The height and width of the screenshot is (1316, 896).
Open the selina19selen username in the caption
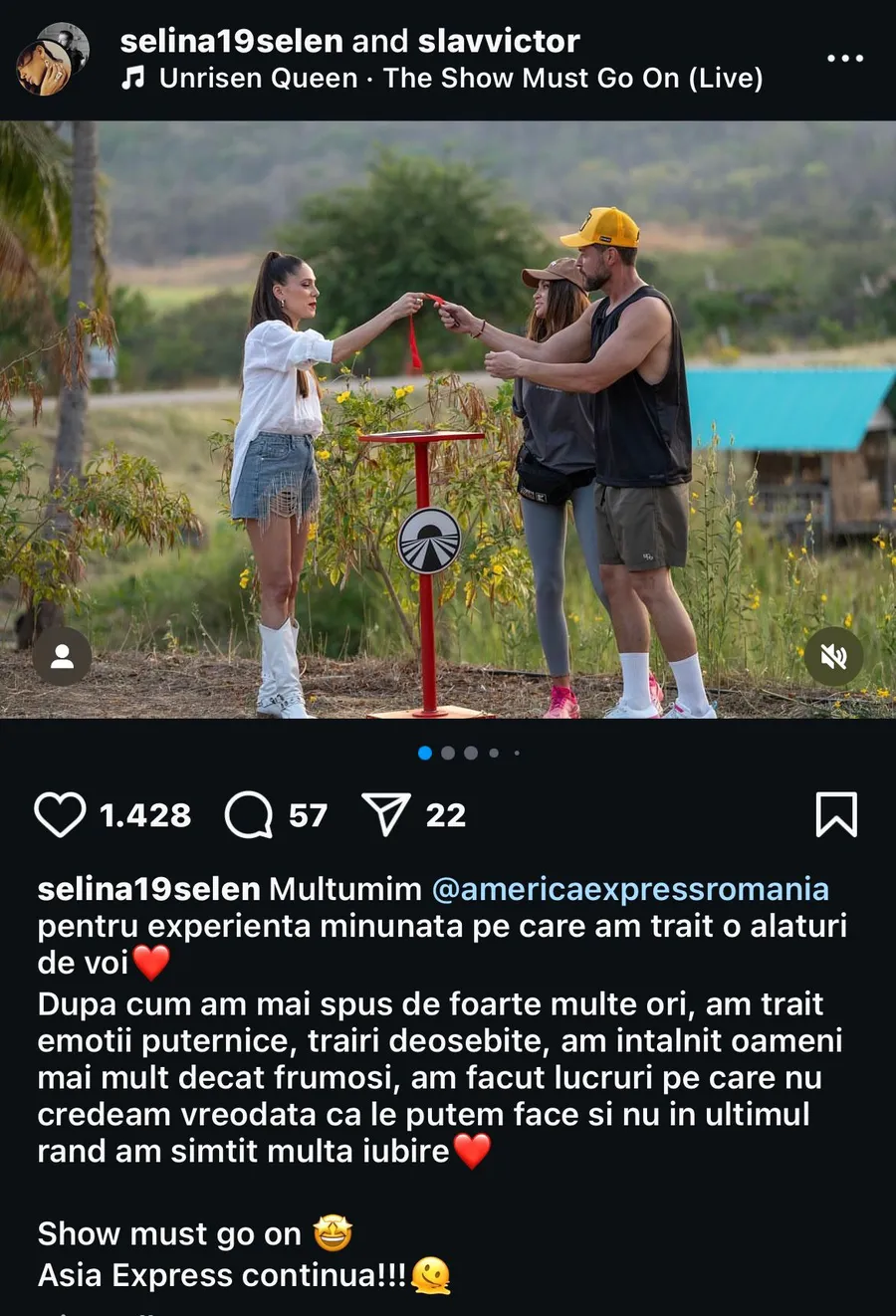149,889
